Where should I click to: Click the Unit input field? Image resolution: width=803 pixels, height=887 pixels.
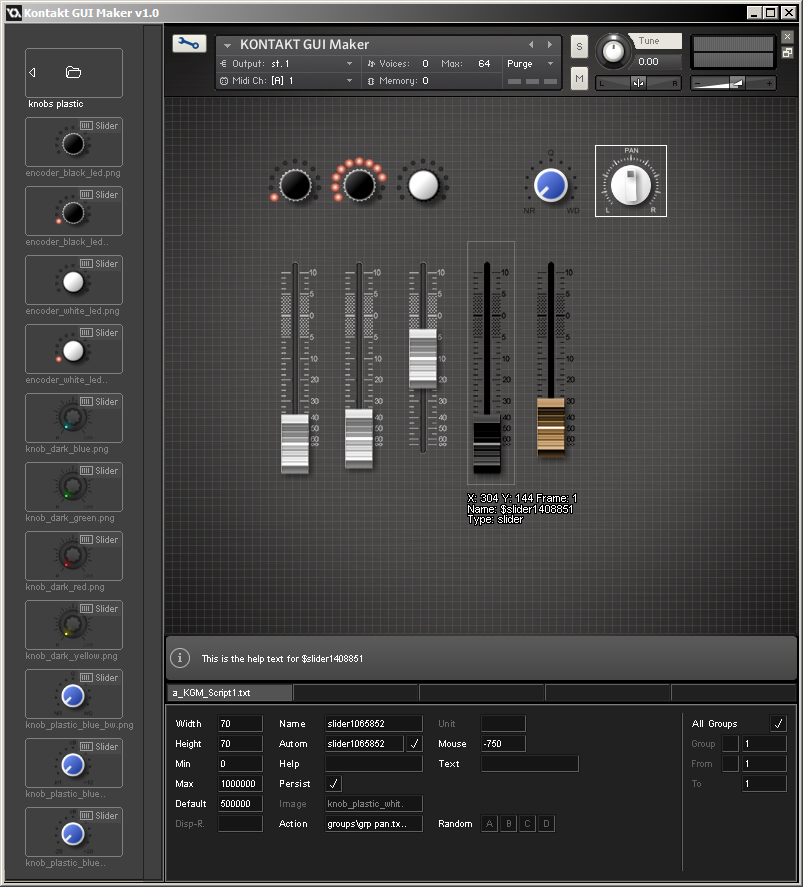(x=503, y=724)
